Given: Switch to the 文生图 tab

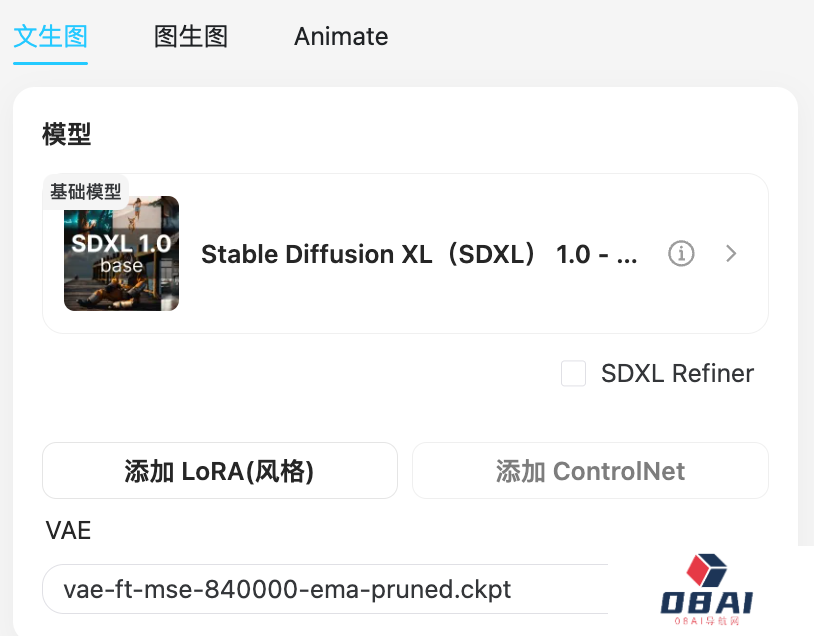Looking at the screenshot, I should coord(50,37).
